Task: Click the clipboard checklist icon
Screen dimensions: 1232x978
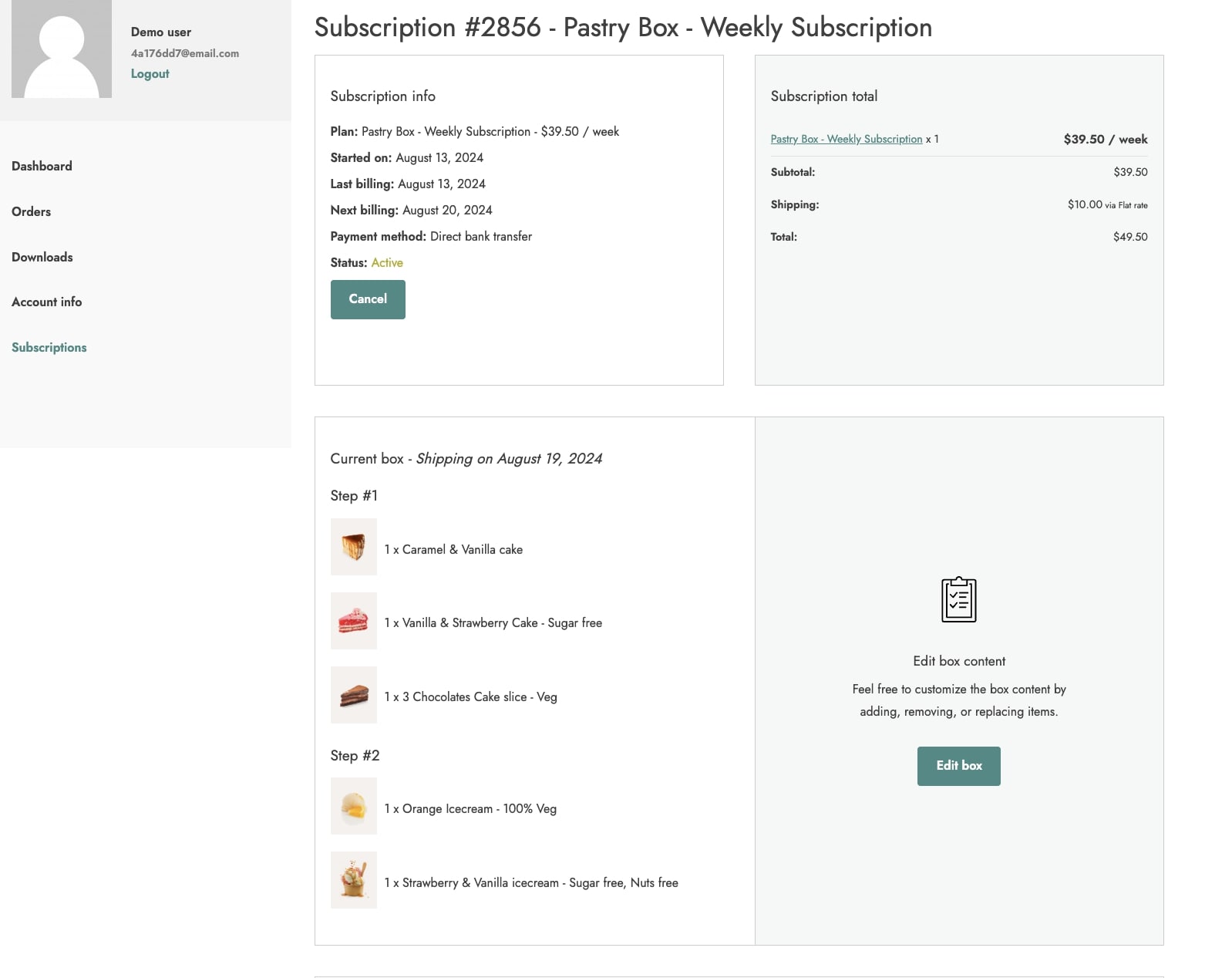Action: 958,599
